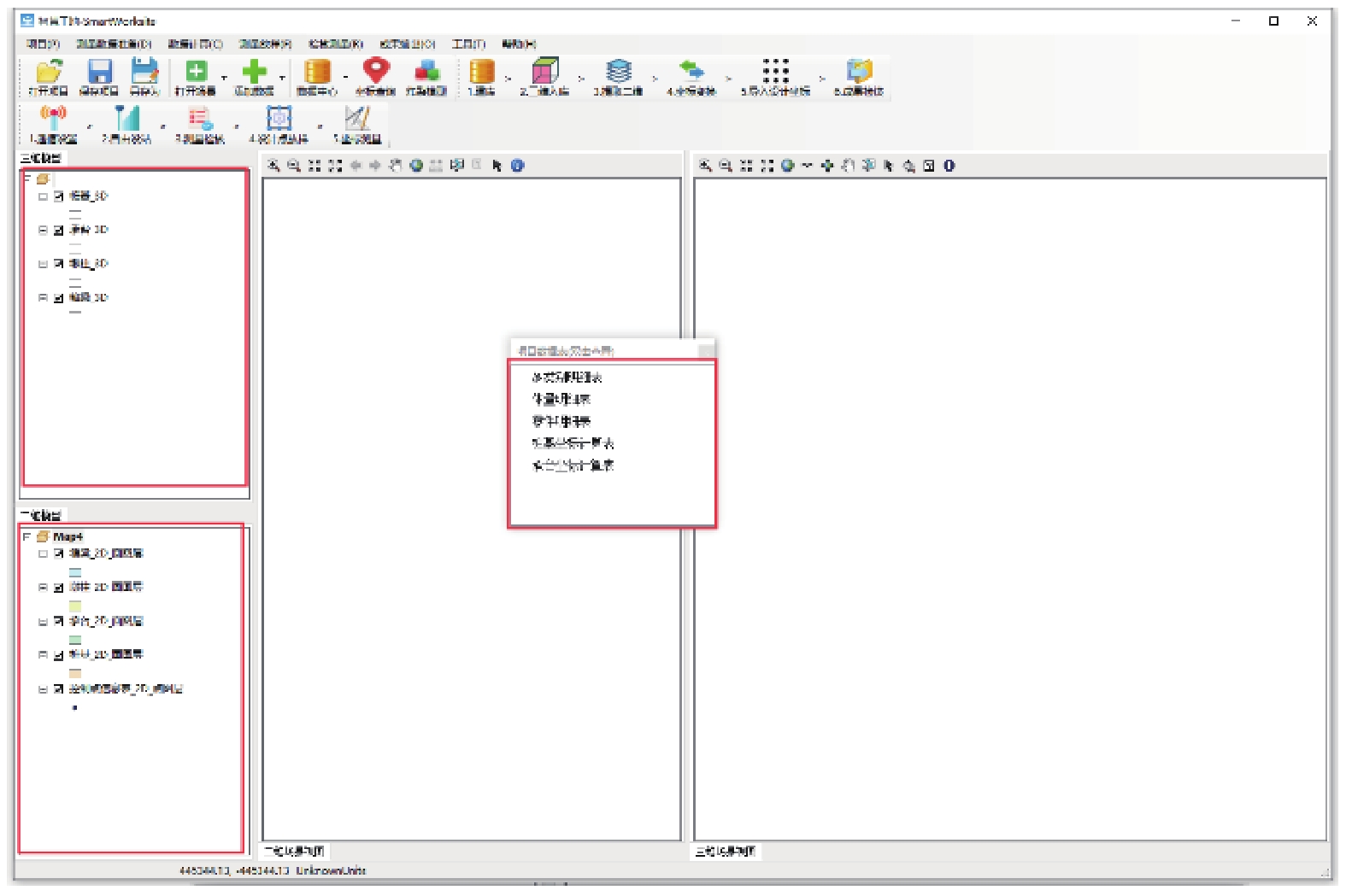Viewport: 1346px width, 896px height.
Task: Open the first menu in the menu bar
Action: click(42, 44)
